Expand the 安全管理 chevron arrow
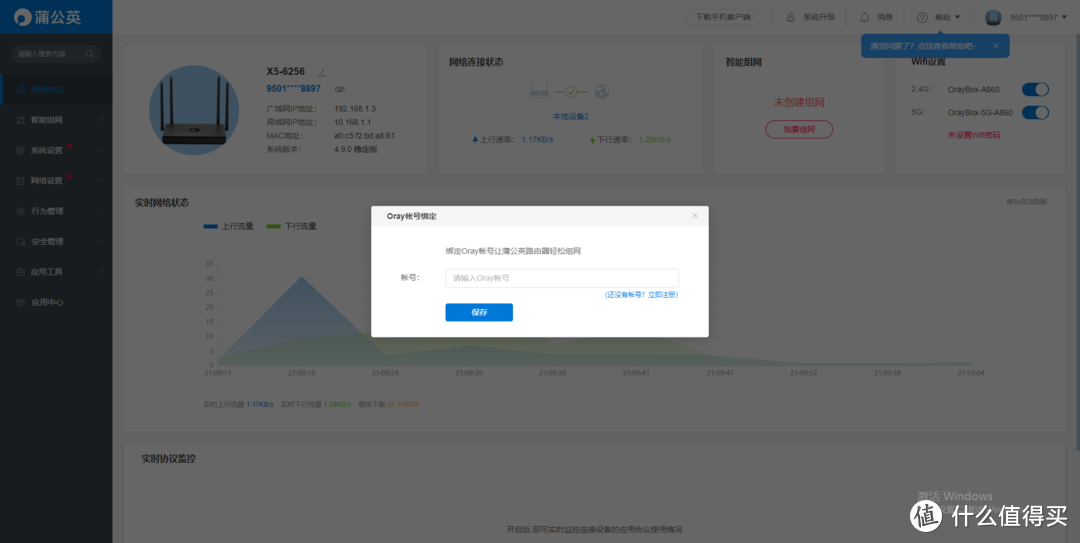 point(101,241)
